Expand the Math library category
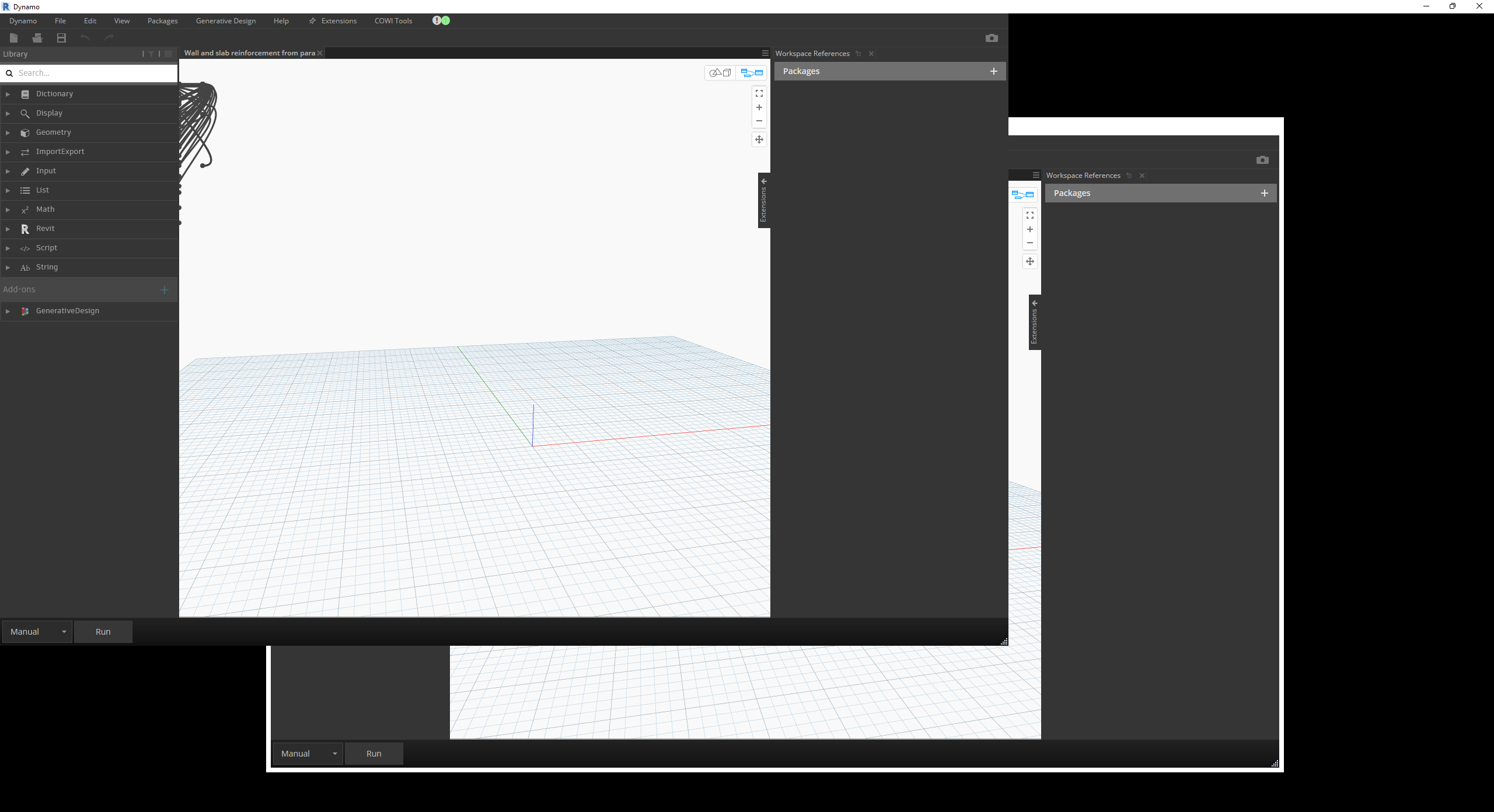Screen dimensions: 1494x812 point(8,209)
